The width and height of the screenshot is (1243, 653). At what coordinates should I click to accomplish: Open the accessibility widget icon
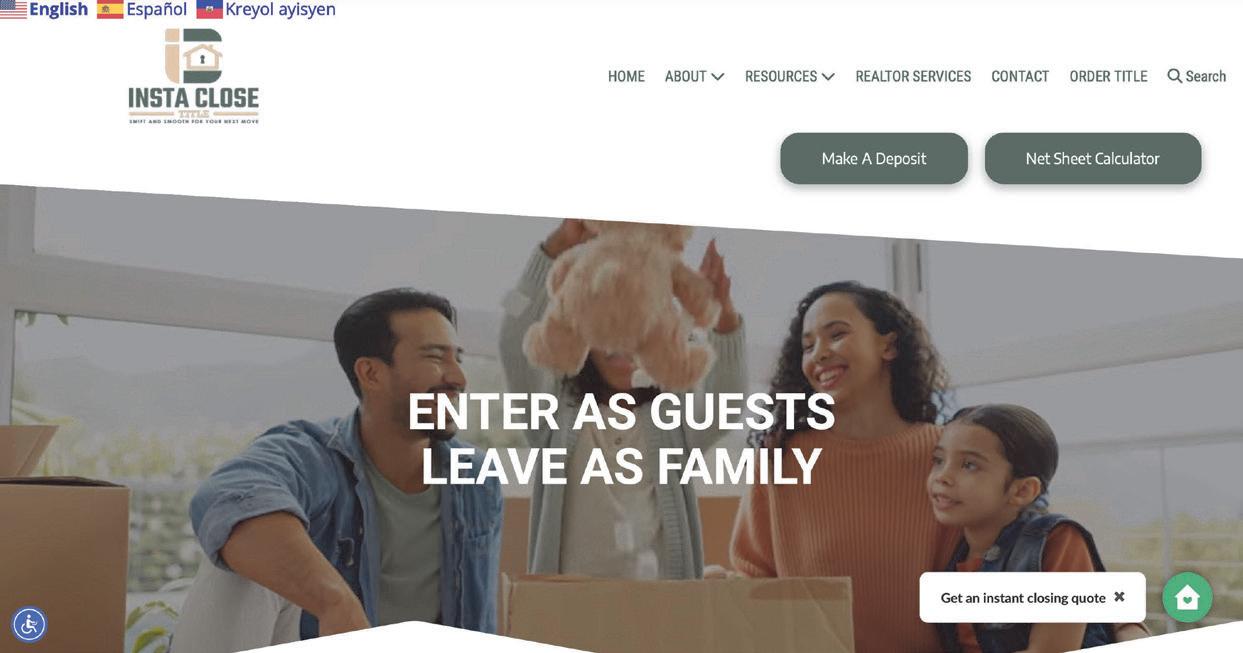click(29, 625)
